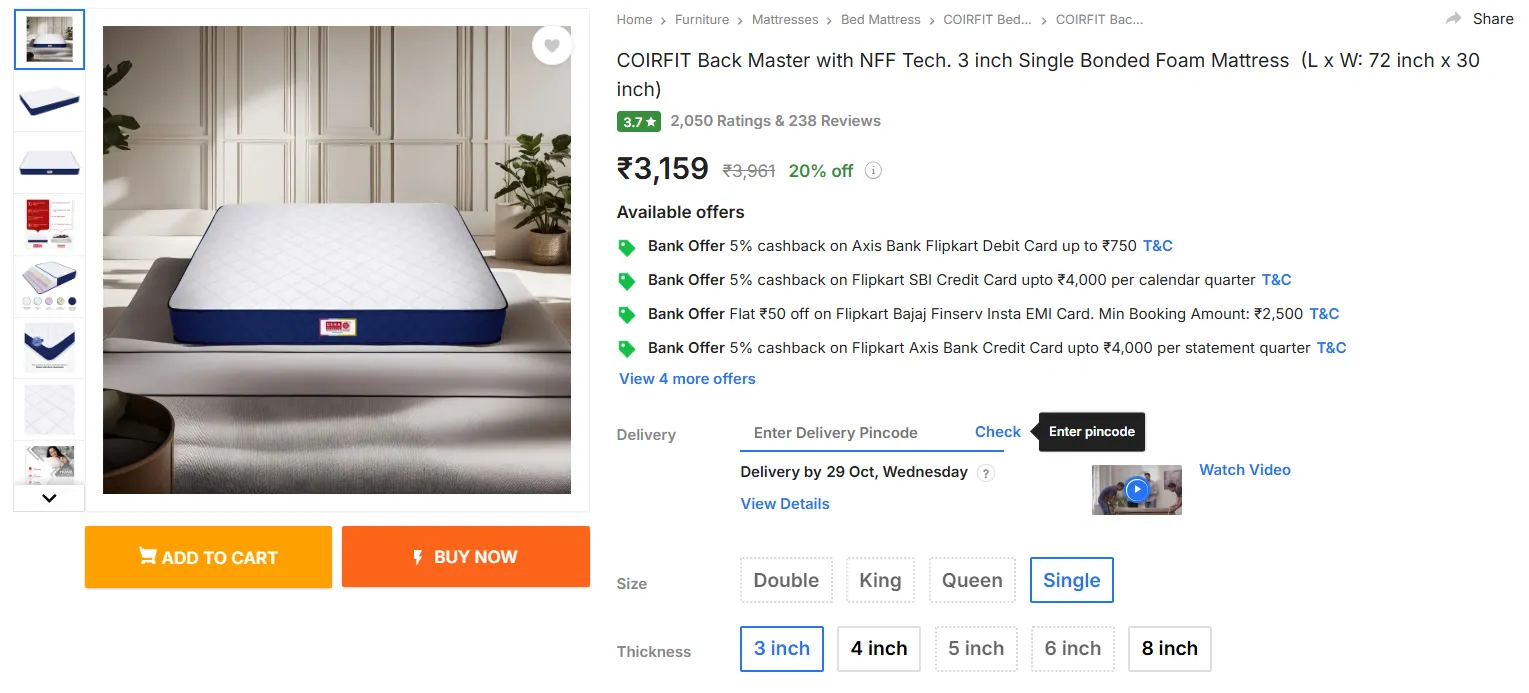
Task: Open Mattresses breadcrumb link
Action: pos(785,20)
